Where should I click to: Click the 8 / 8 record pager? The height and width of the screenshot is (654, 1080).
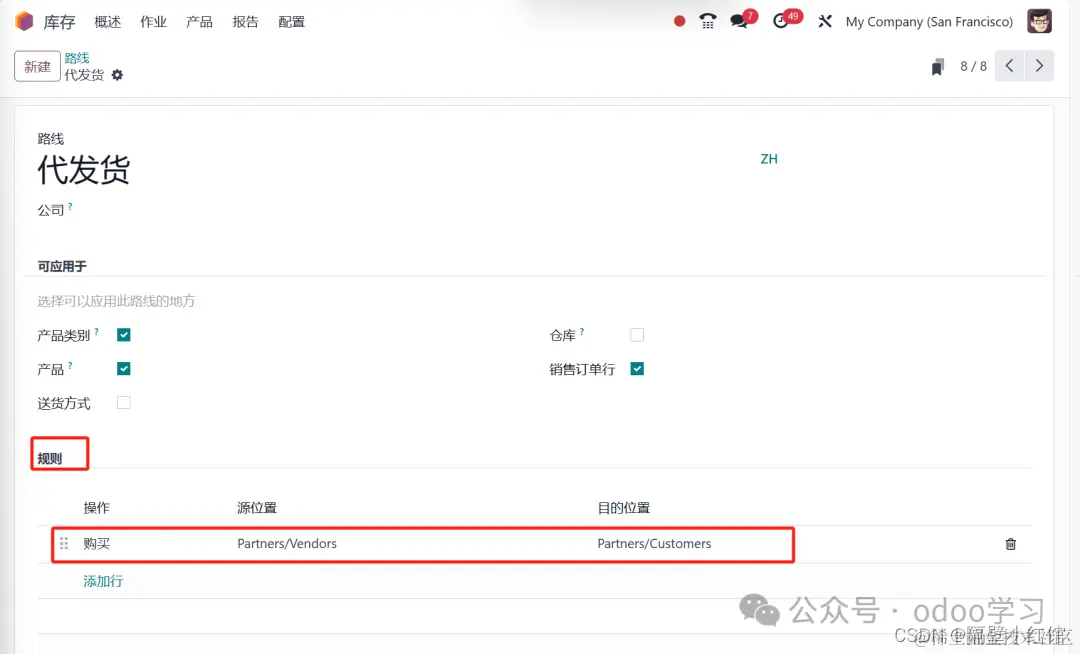point(973,66)
